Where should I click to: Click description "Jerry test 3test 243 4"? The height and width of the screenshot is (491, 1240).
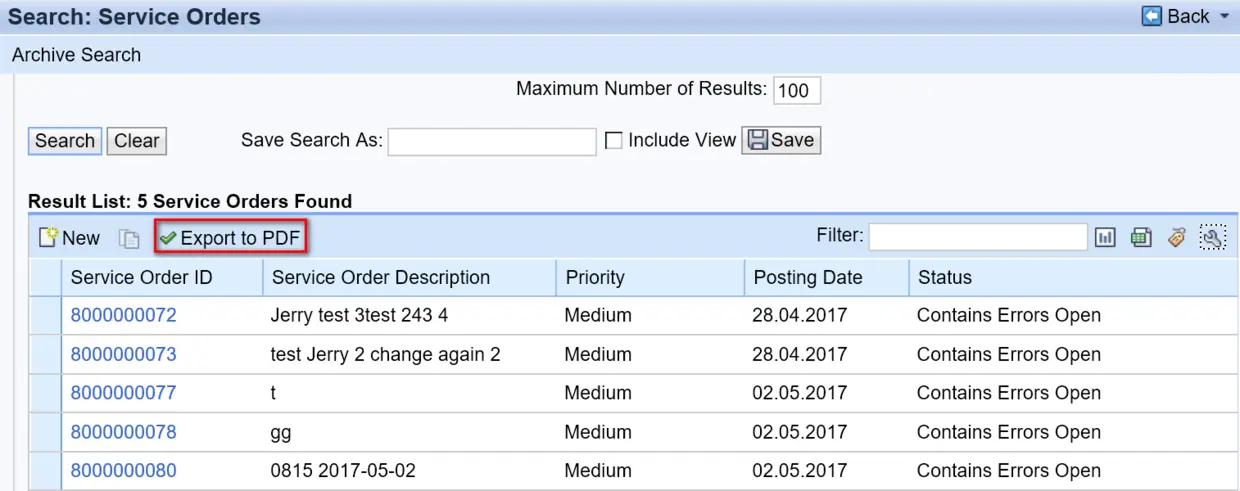[359, 315]
